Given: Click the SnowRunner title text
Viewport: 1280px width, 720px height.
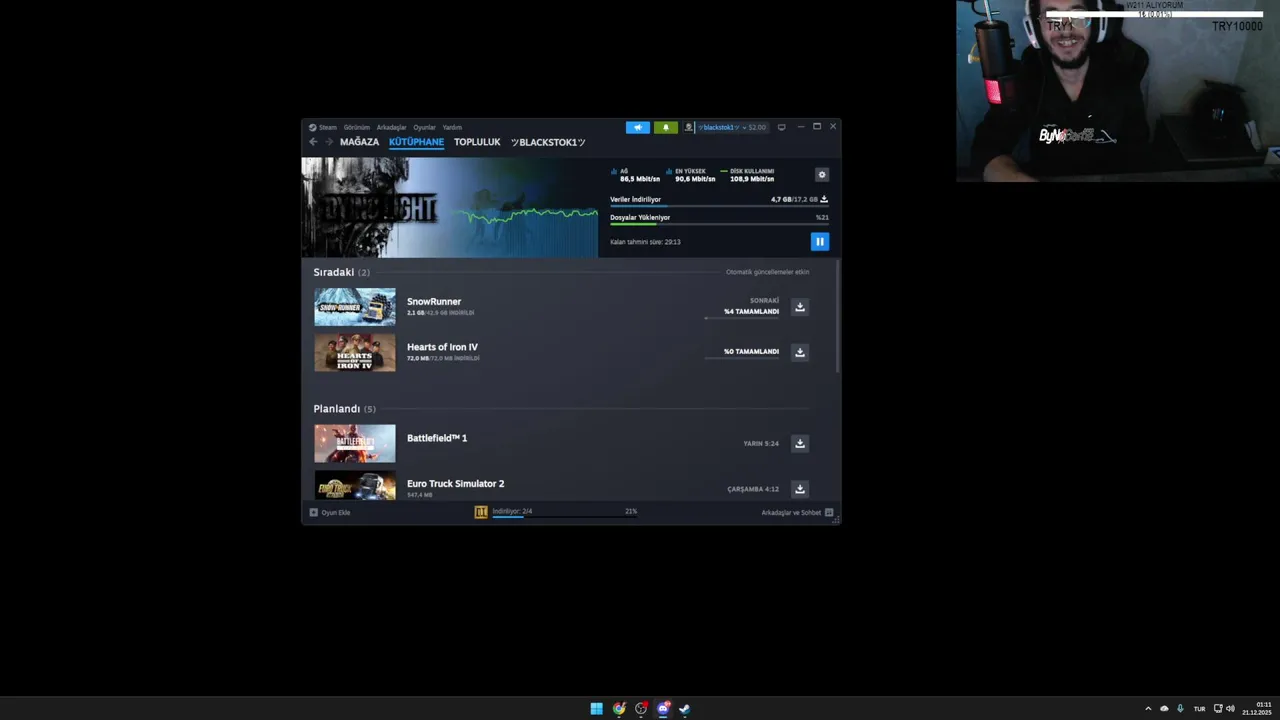Looking at the screenshot, I should (x=434, y=301).
